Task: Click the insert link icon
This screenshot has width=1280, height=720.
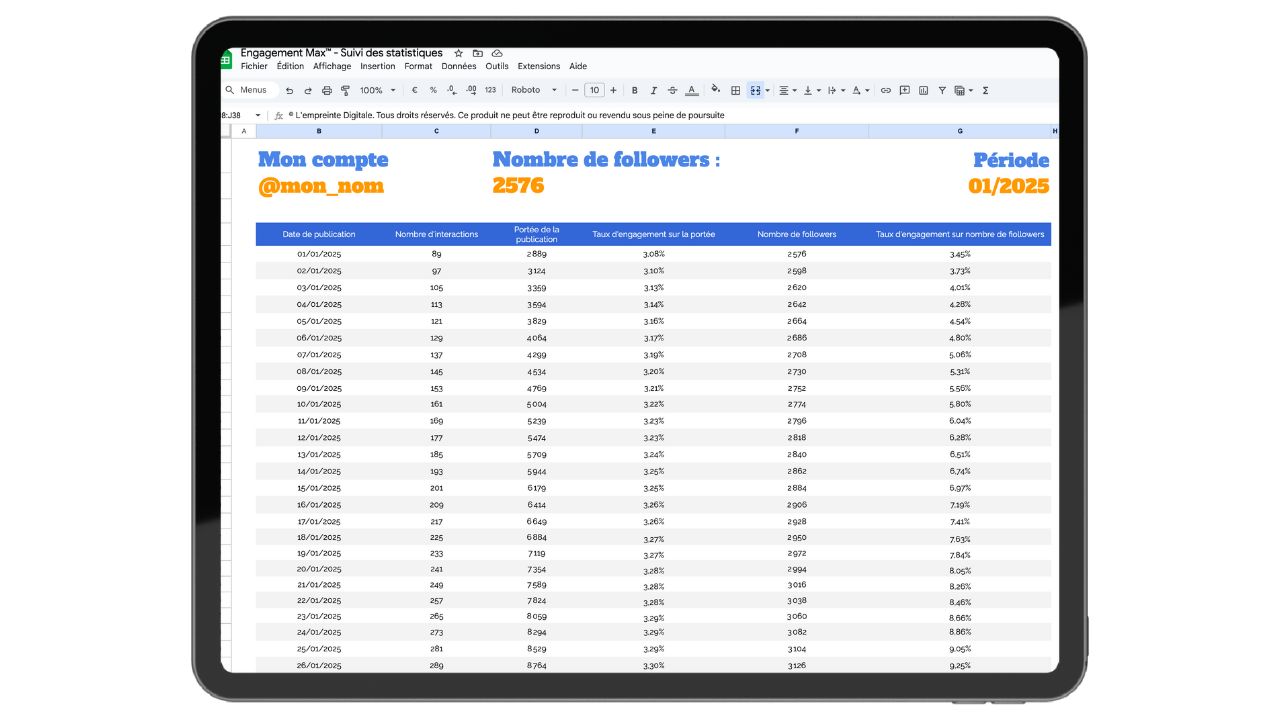Action: [x=885, y=90]
